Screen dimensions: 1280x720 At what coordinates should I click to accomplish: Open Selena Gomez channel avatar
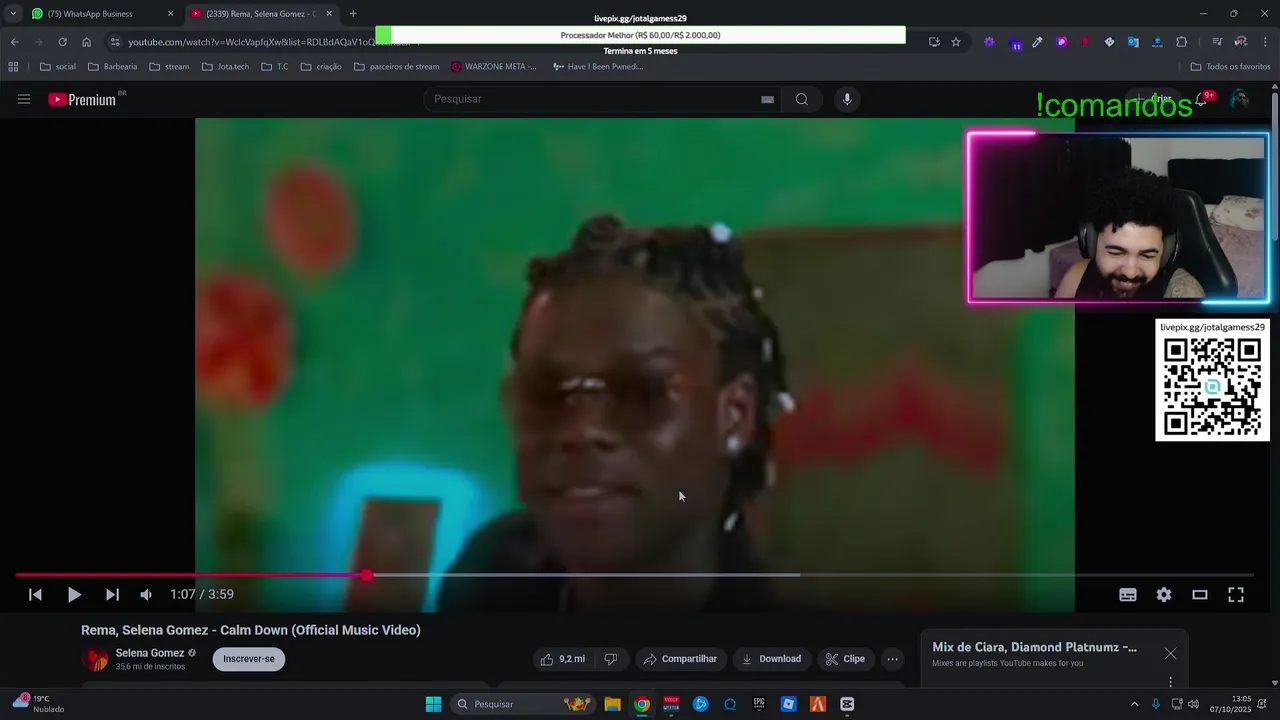(95, 659)
